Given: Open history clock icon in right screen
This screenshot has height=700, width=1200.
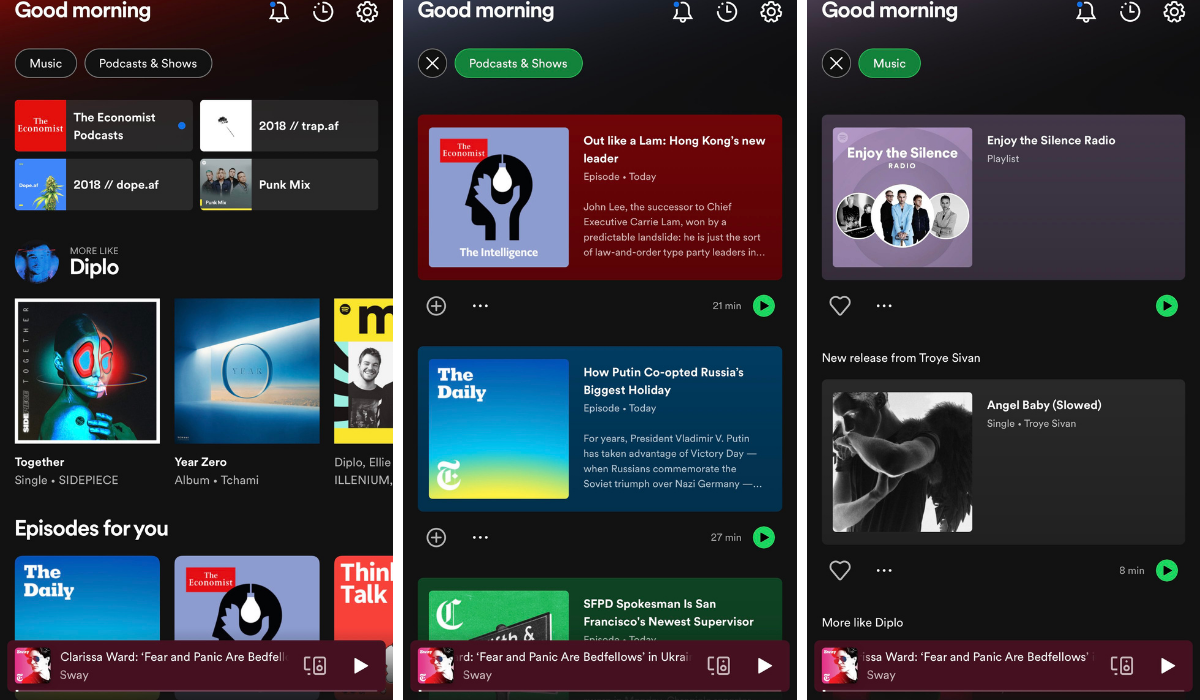Looking at the screenshot, I should coord(1130,12).
